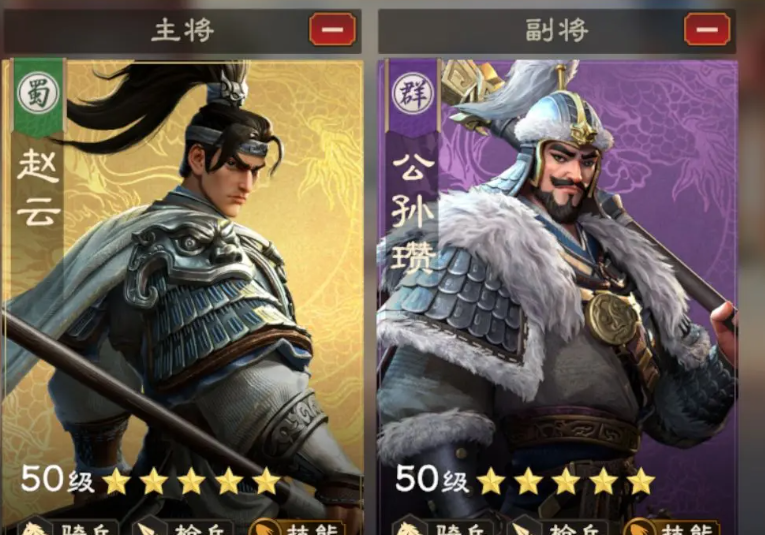Open the golden skill icon on 公孙瓒's card
This screenshot has height=535, width=765.
(x=639, y=528)
